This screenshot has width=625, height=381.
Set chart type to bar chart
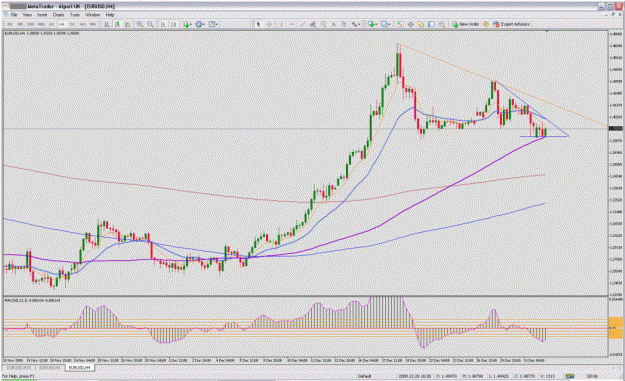tap(107, 24)
